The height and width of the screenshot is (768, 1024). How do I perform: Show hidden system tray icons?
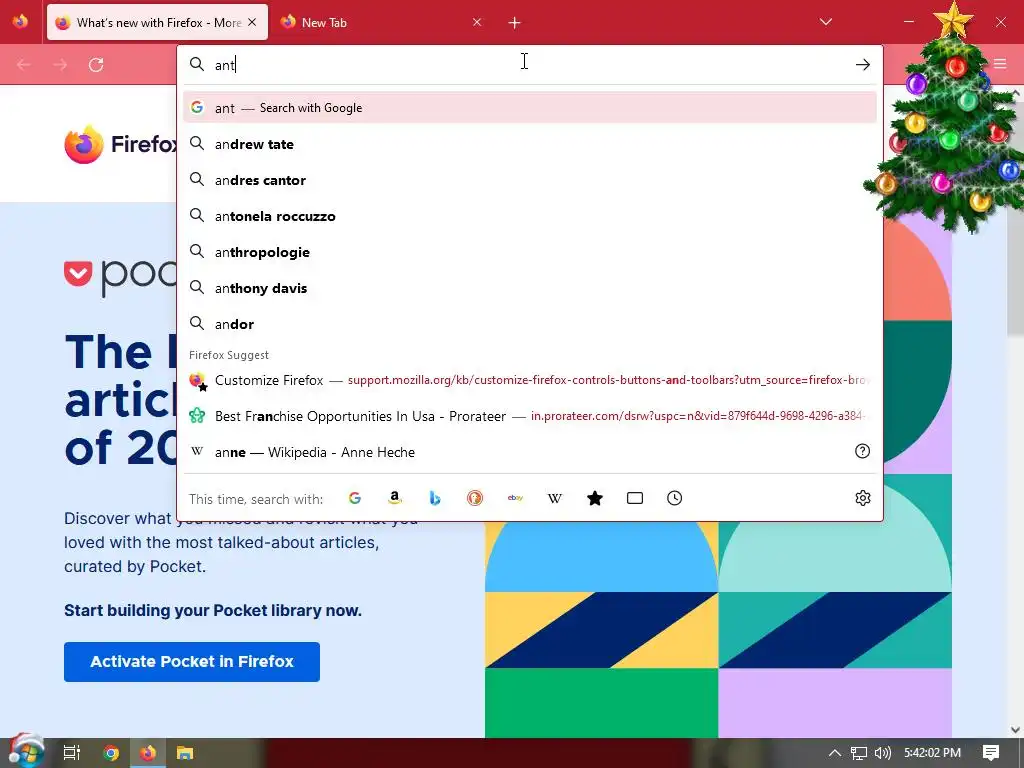(835, 753)
